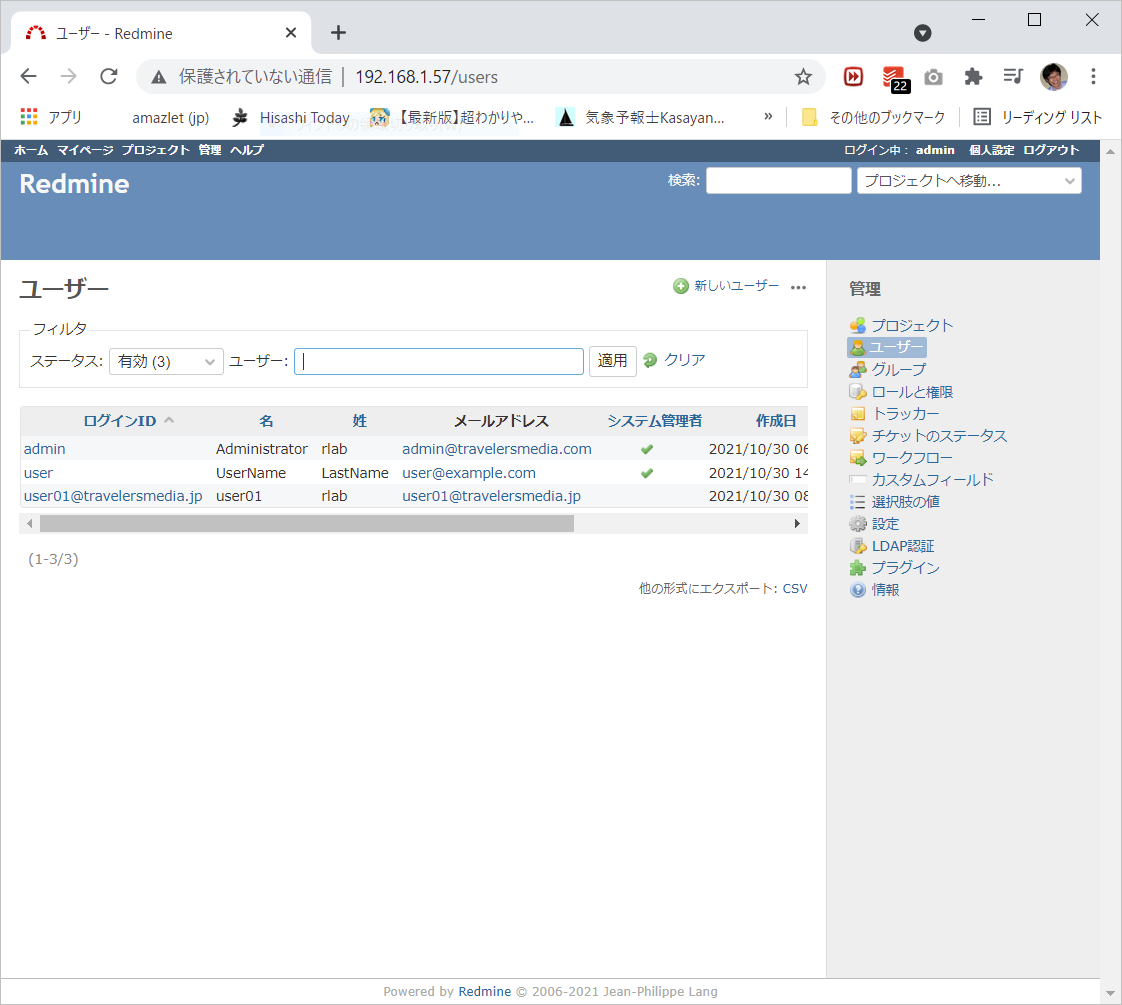1122x1005 pixels.
Task: Open the My Page (マイページ) top menu
Action: tap(85, 150)
